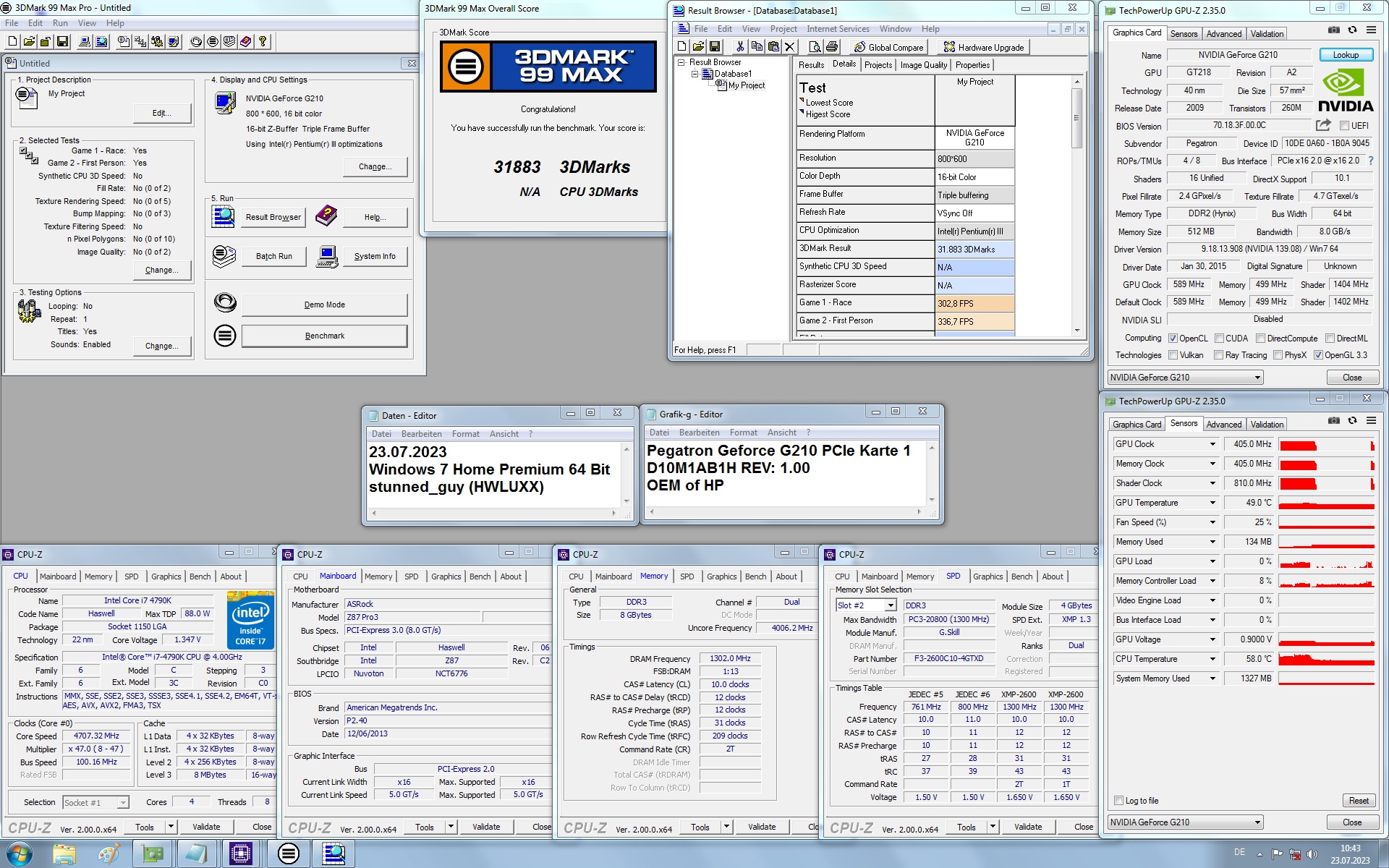1389x868 pixels.
Task: Open System Info via 3DMark toolbar computer icon
Action: coord(85,42)
